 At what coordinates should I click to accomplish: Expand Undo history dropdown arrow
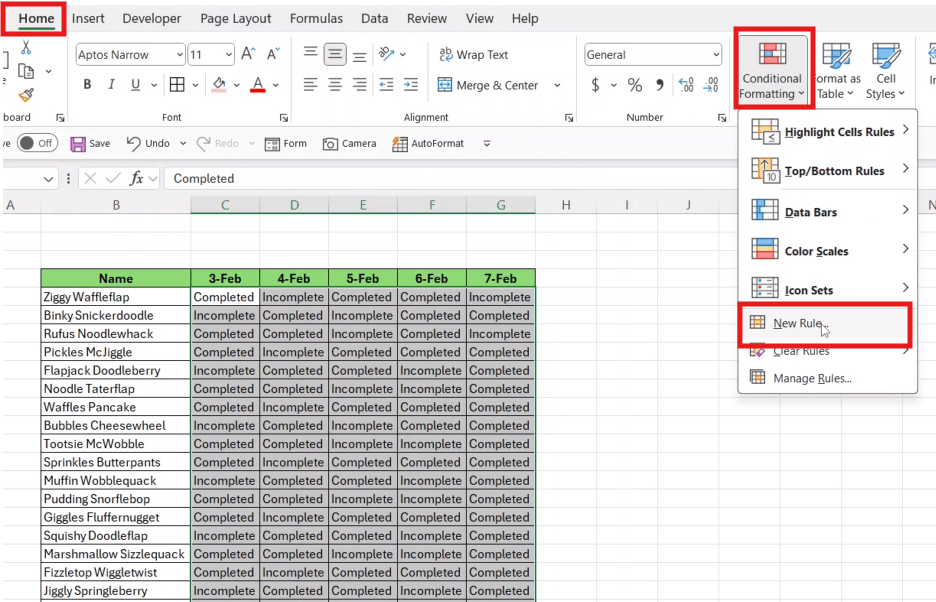(x=183, y=143)
